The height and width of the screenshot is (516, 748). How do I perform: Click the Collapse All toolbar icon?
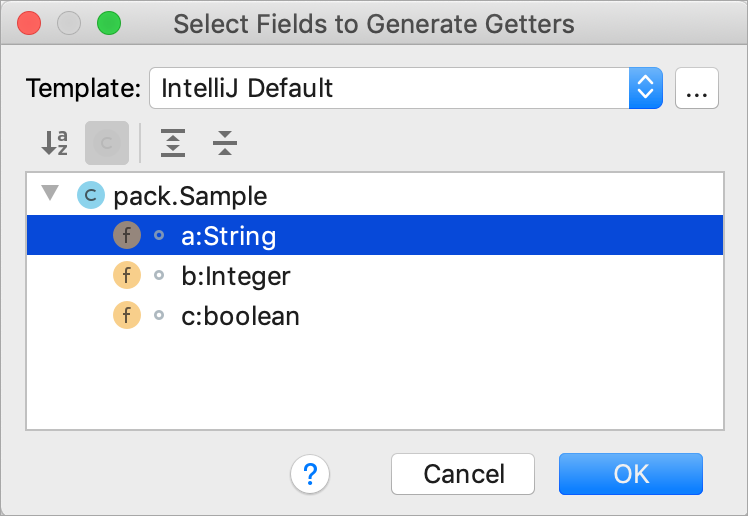point(225,143)
